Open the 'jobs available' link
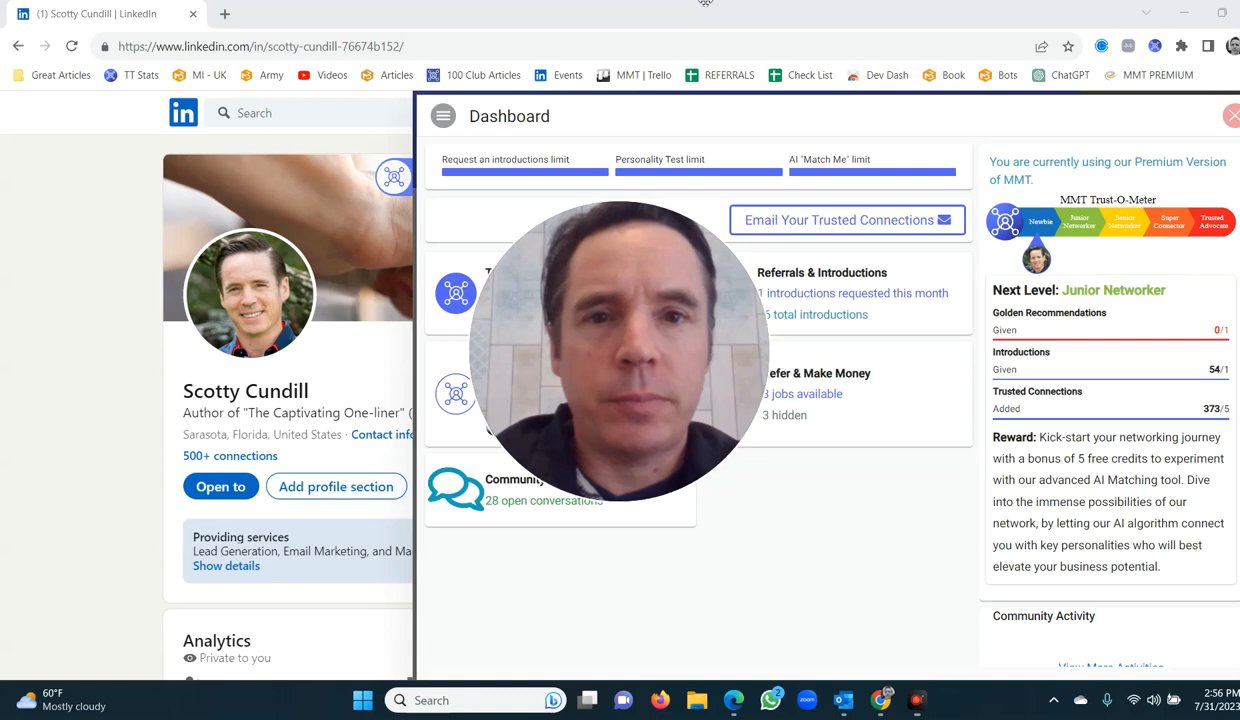Viewport: 1240px width, 720px height. (x=803, y=394)
